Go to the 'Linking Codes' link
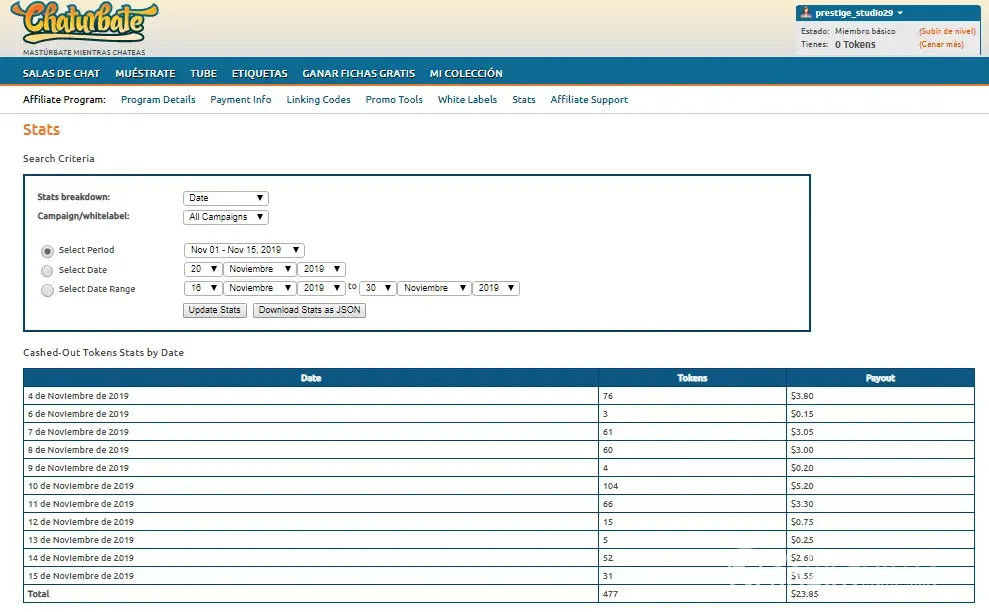This screenshot has width=989, height=612. [x=318, y=100]
